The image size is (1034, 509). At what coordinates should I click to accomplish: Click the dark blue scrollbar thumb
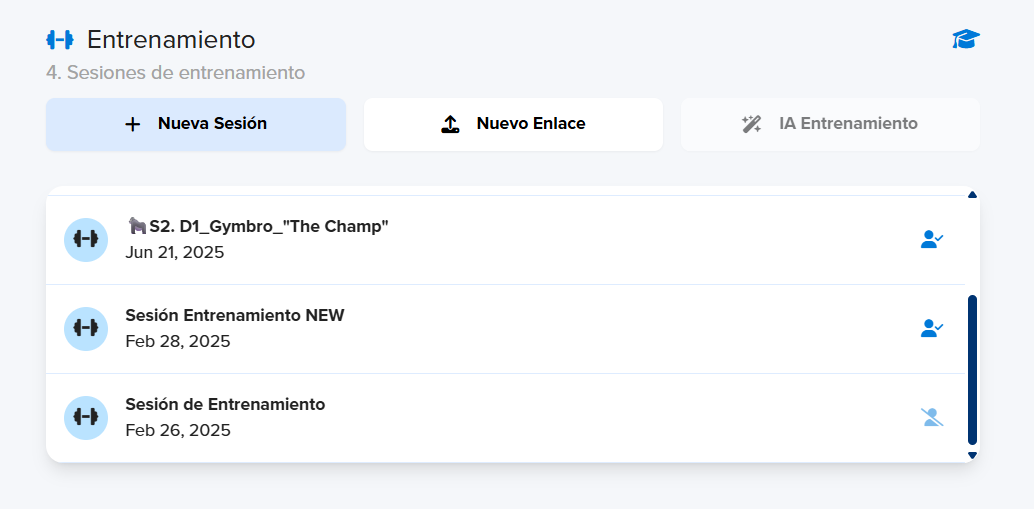tap(972, 370)
